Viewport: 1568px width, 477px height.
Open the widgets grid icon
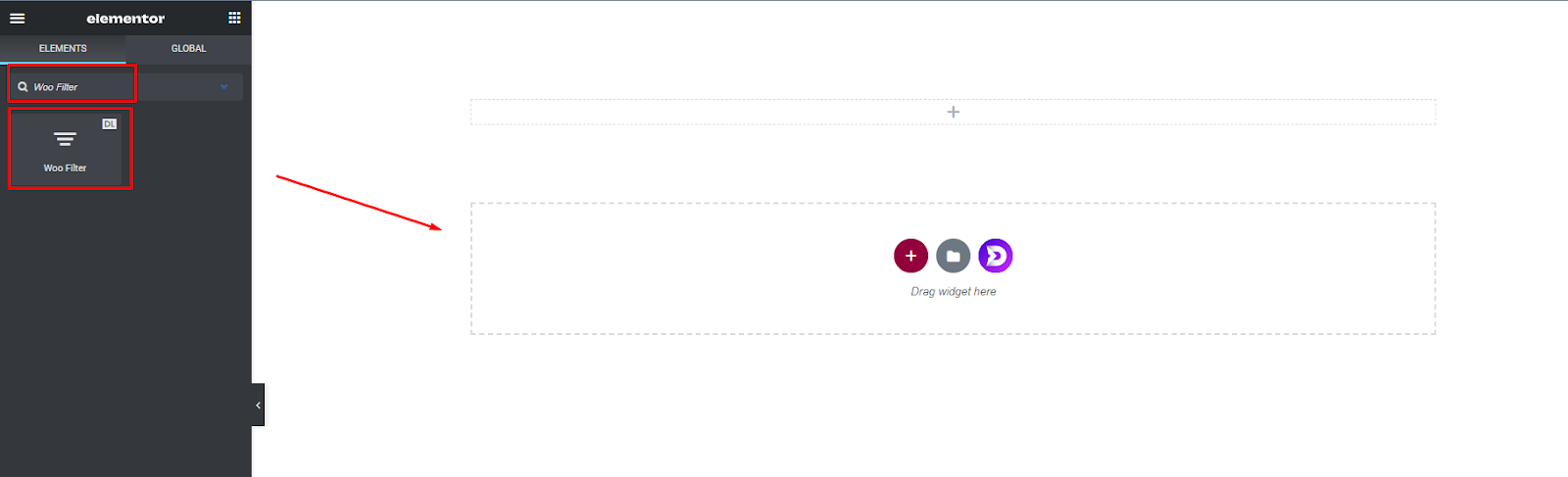pyautogui.click(x=234, y=18)
